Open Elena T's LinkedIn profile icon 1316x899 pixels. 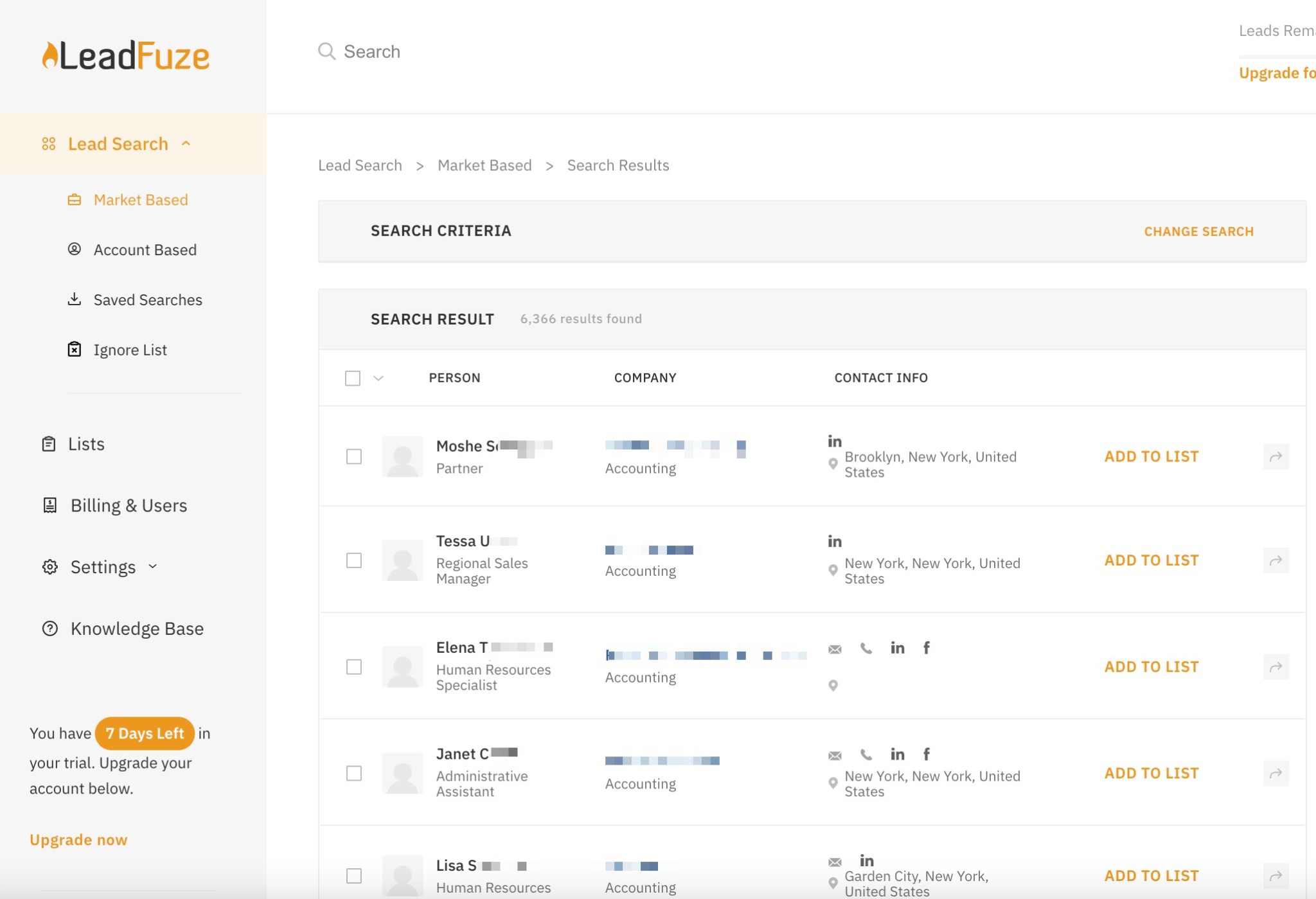click(x=897, y=648)
